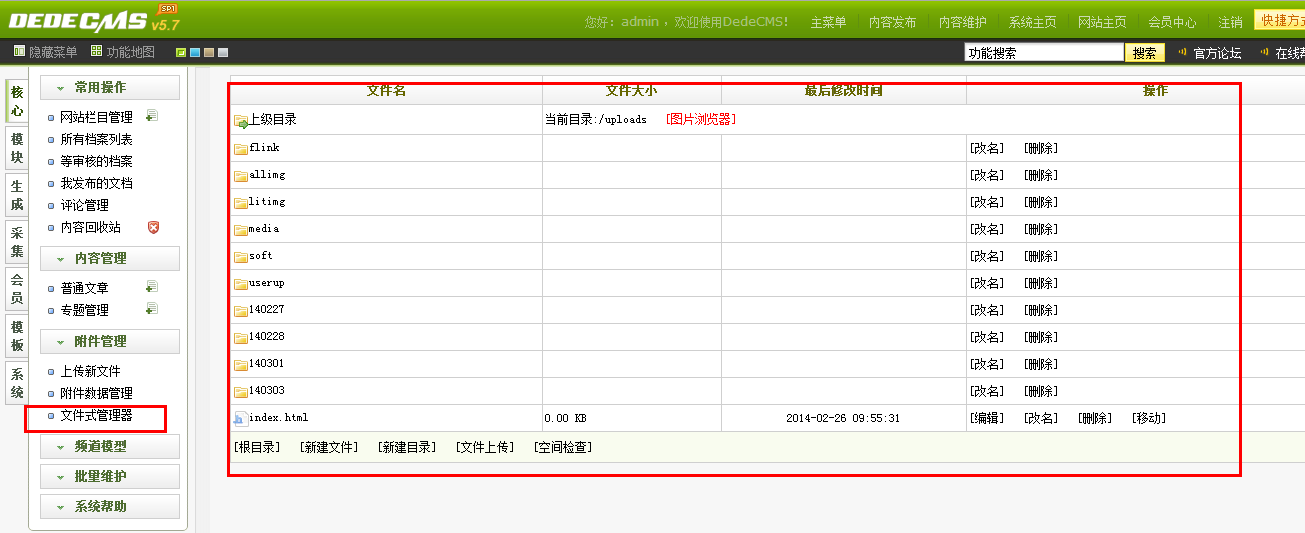The width and height of the screenshot is (1305, 533).
Task: Click 删除 for the media folder
Action: pos(1041,229)
